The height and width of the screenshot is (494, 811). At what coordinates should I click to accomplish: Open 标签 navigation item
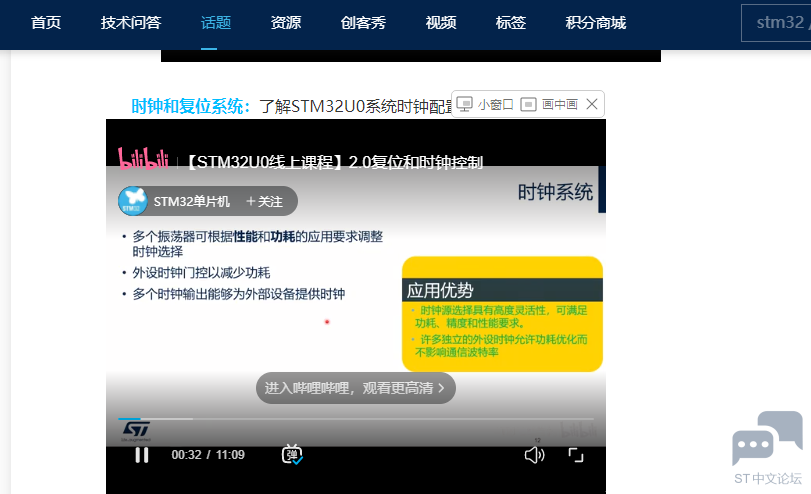pyautogui.click(x=511, y=23)
